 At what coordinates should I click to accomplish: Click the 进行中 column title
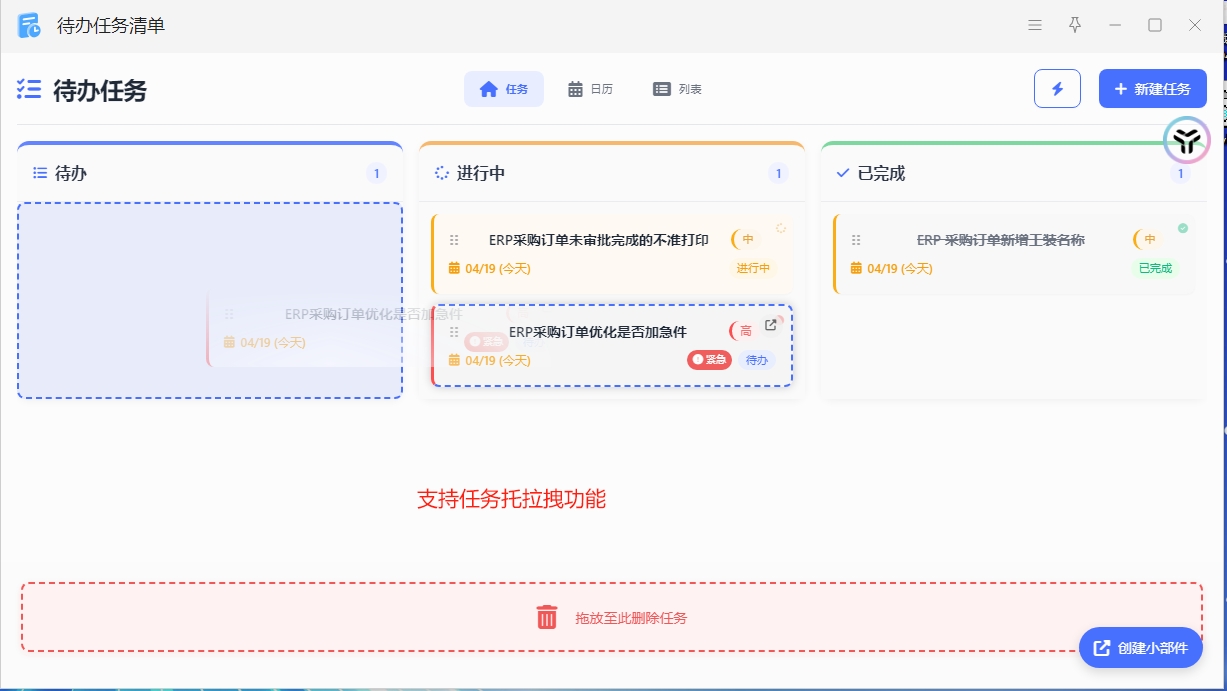click(x=481, y=173)
